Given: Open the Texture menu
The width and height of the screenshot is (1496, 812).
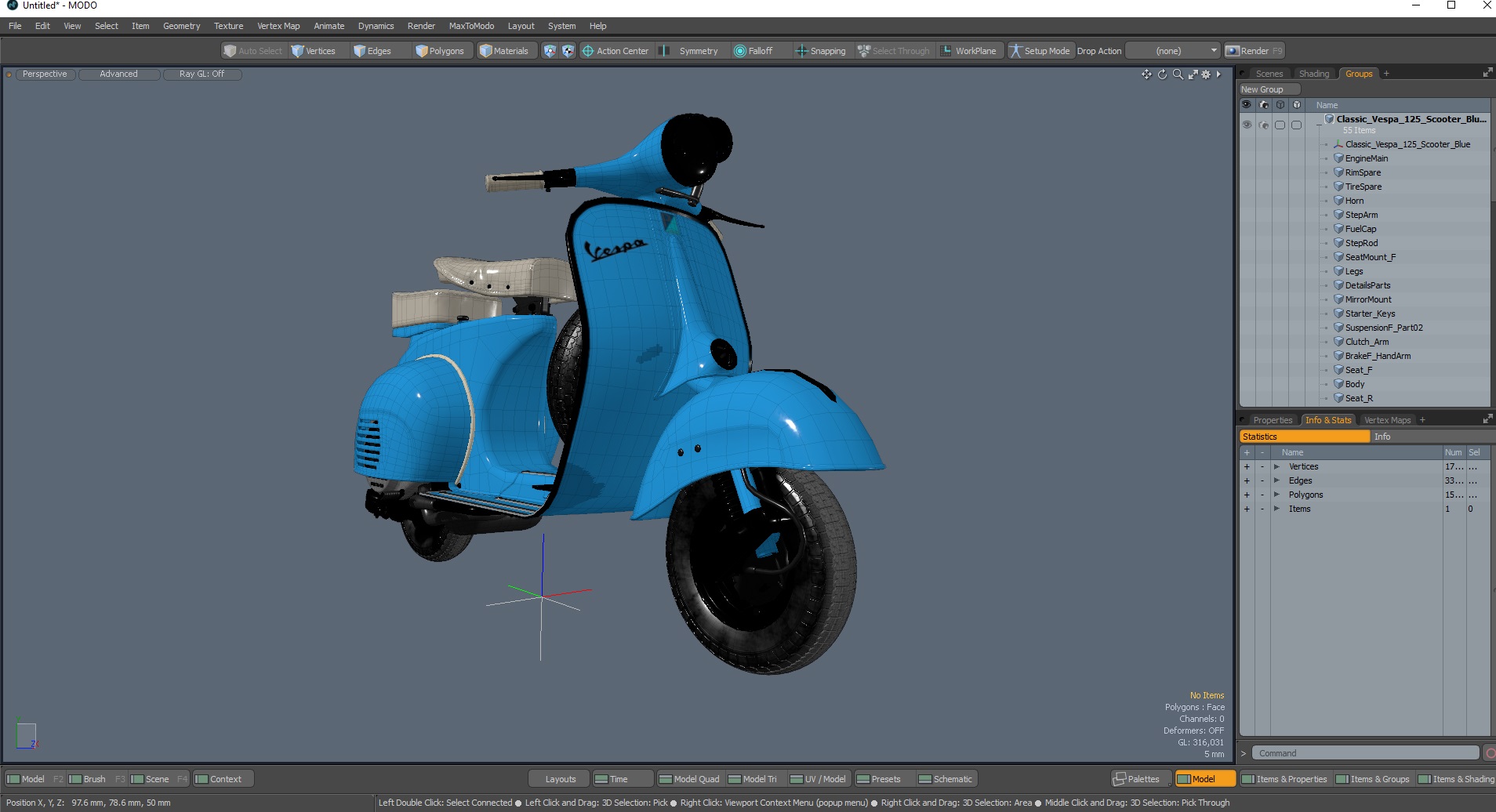Looking at the screenshot, I should pos(228,26).
